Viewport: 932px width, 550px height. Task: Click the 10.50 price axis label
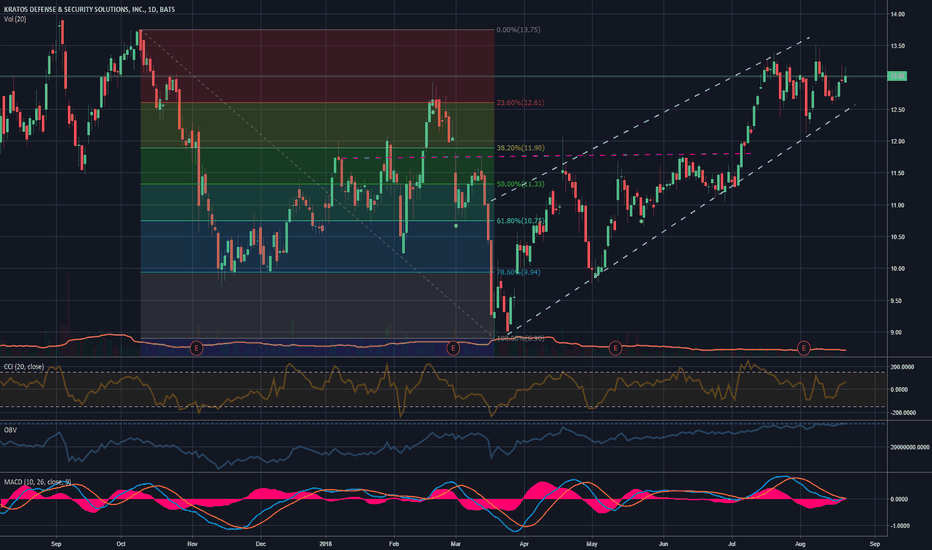pos(898,237)
